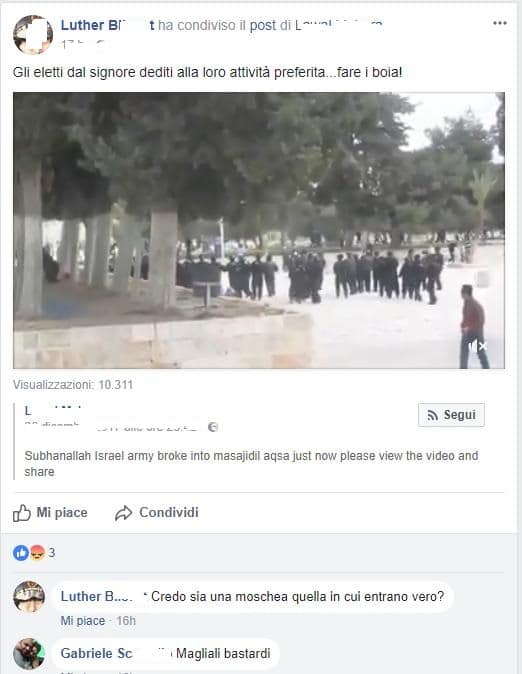This screenshot has height=674, width=522.
Task: Click the Mi piace thumbs-up icon
Action: [21, 513]
